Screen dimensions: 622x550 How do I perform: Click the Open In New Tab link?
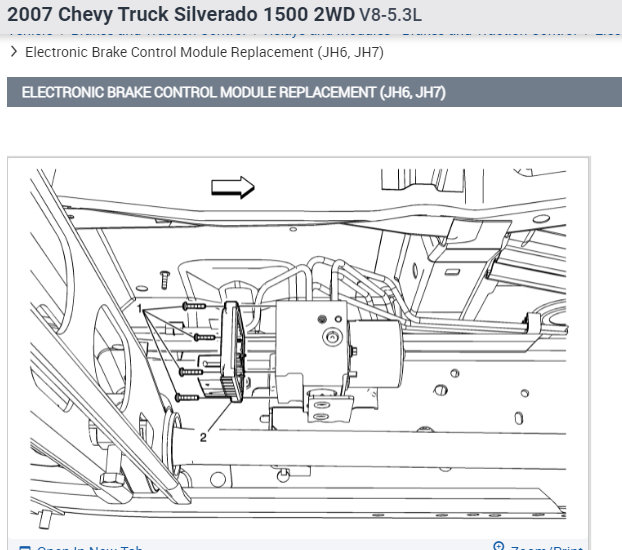click(81, 548)
